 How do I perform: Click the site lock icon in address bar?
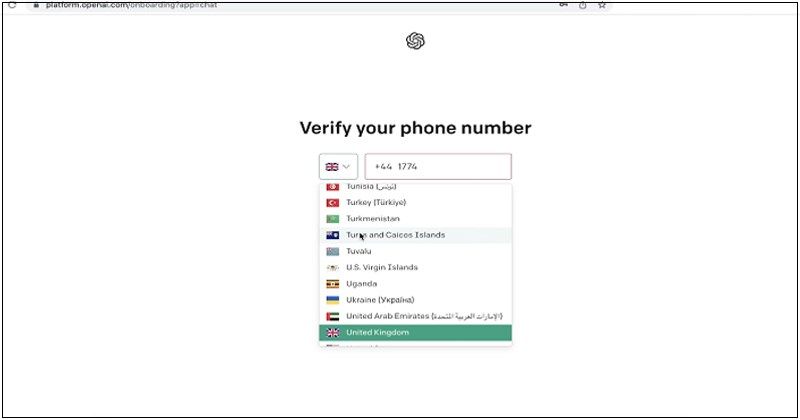tap(36, 5)
